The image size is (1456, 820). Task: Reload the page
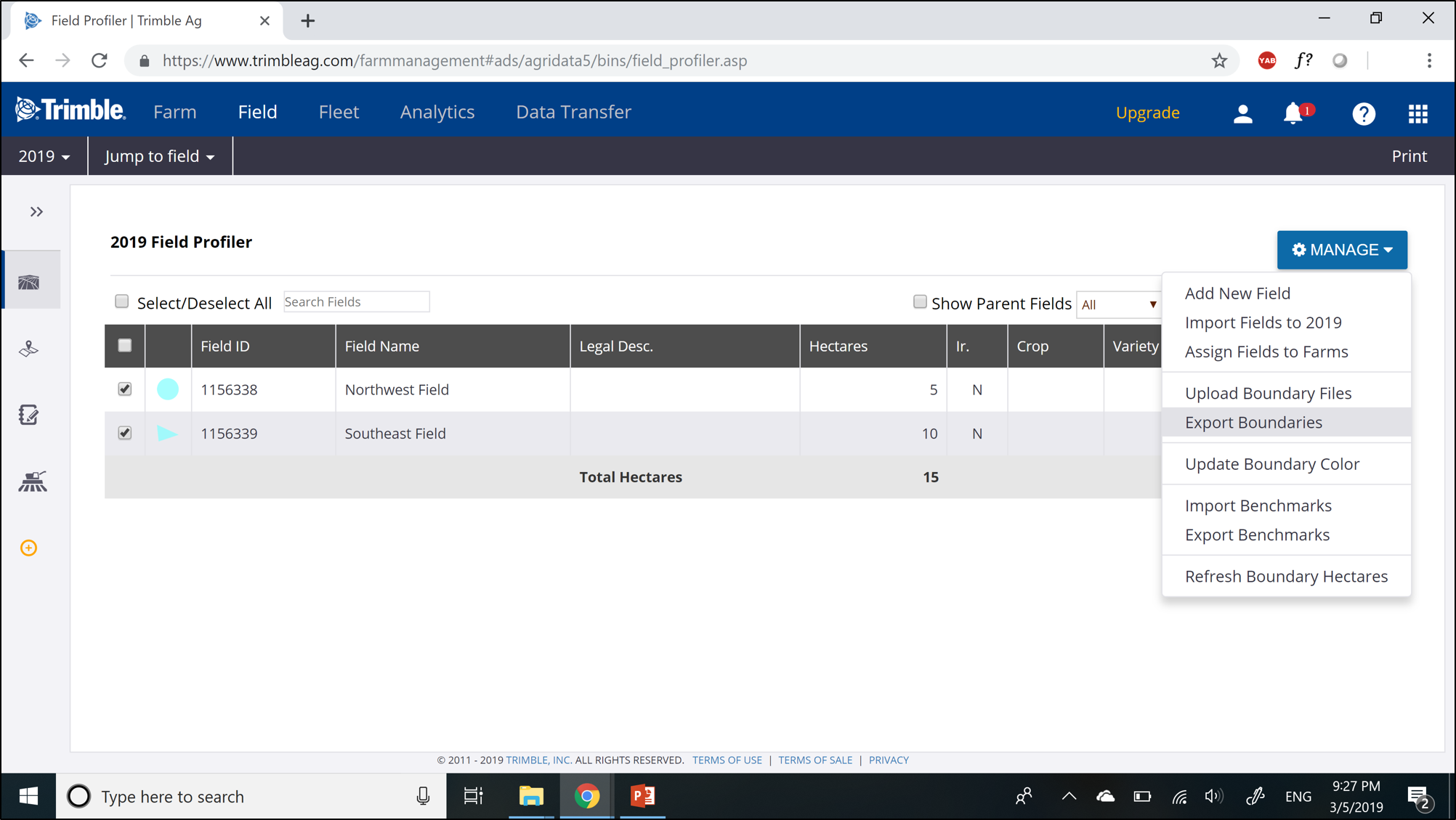(100, 61)
